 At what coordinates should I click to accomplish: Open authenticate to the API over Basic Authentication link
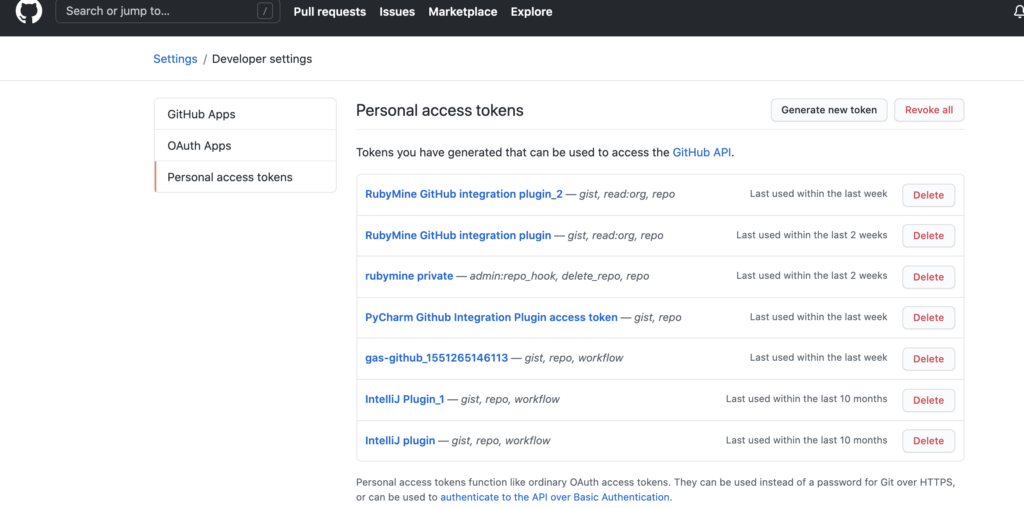(x=555, y=497)
